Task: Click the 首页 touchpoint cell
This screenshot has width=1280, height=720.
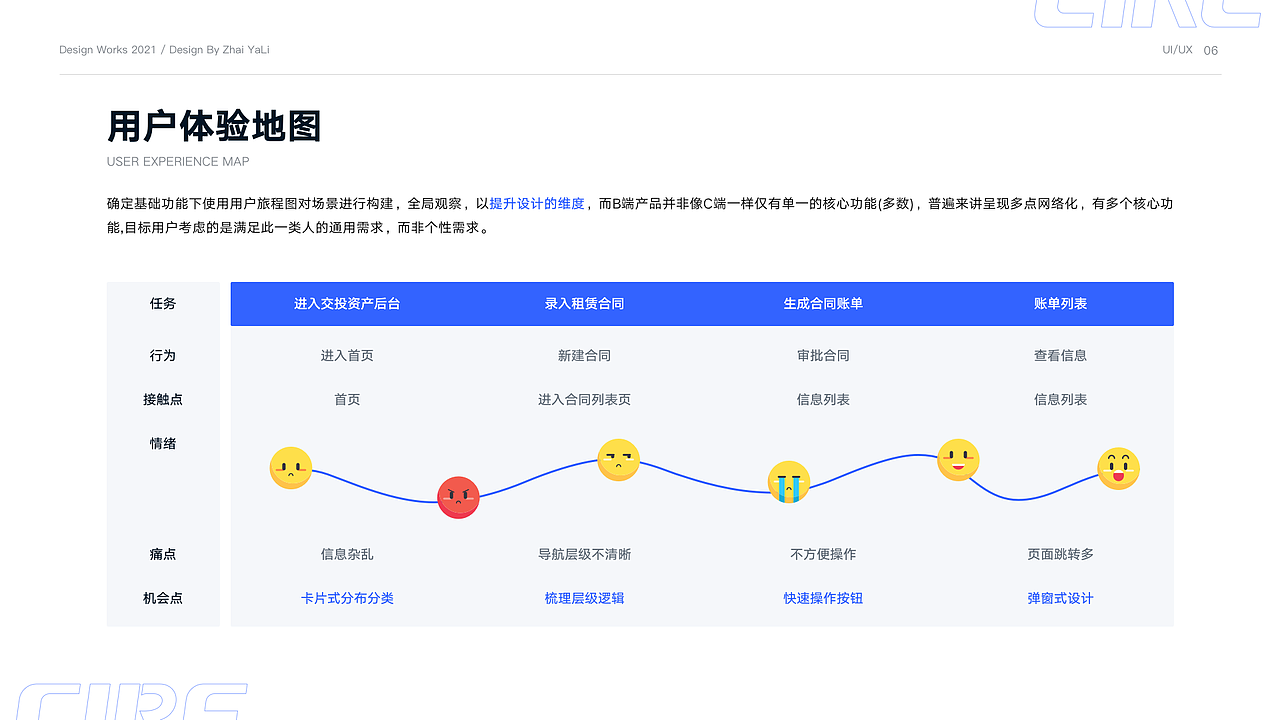Action: click(347, 400)
